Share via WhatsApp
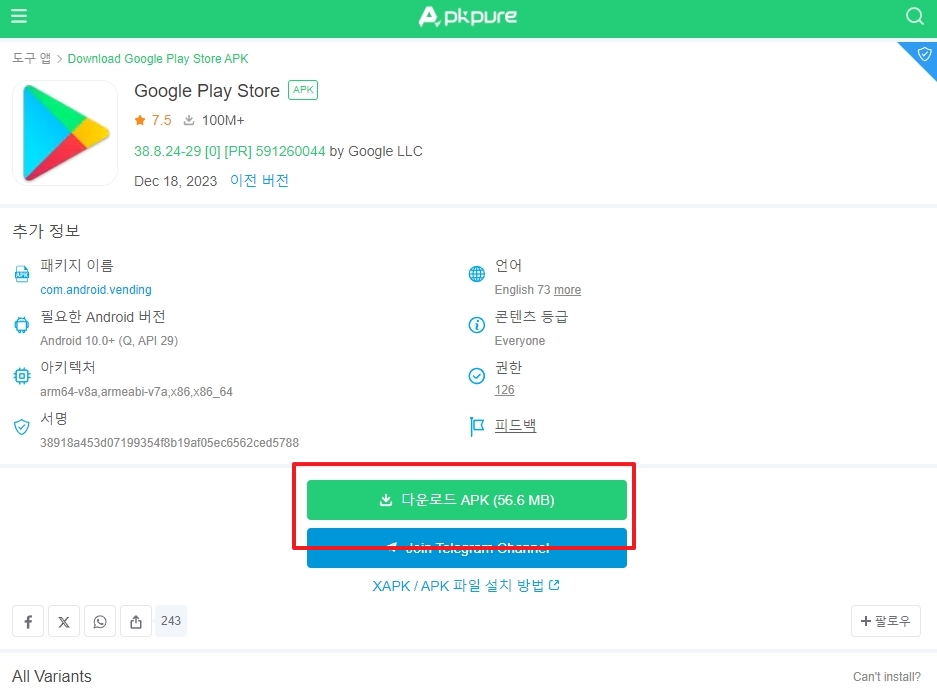 point(100,621)
